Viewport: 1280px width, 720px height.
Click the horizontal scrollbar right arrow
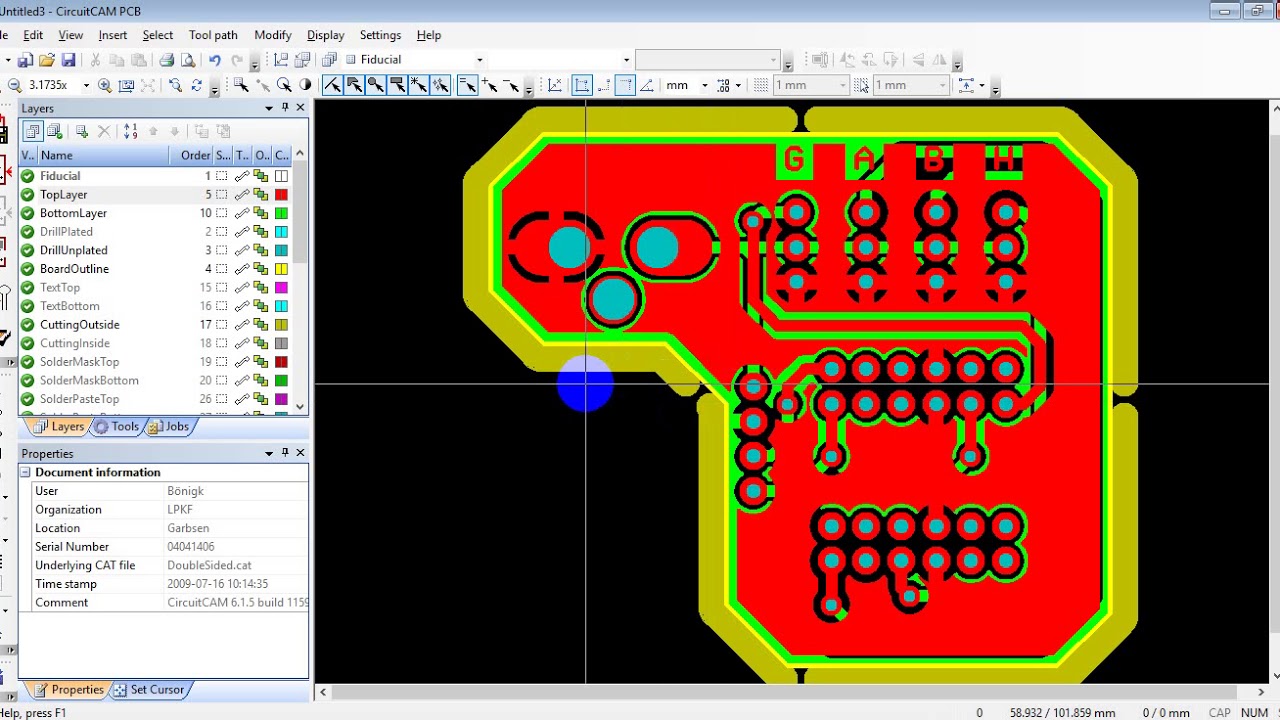tap(1261, 692)
